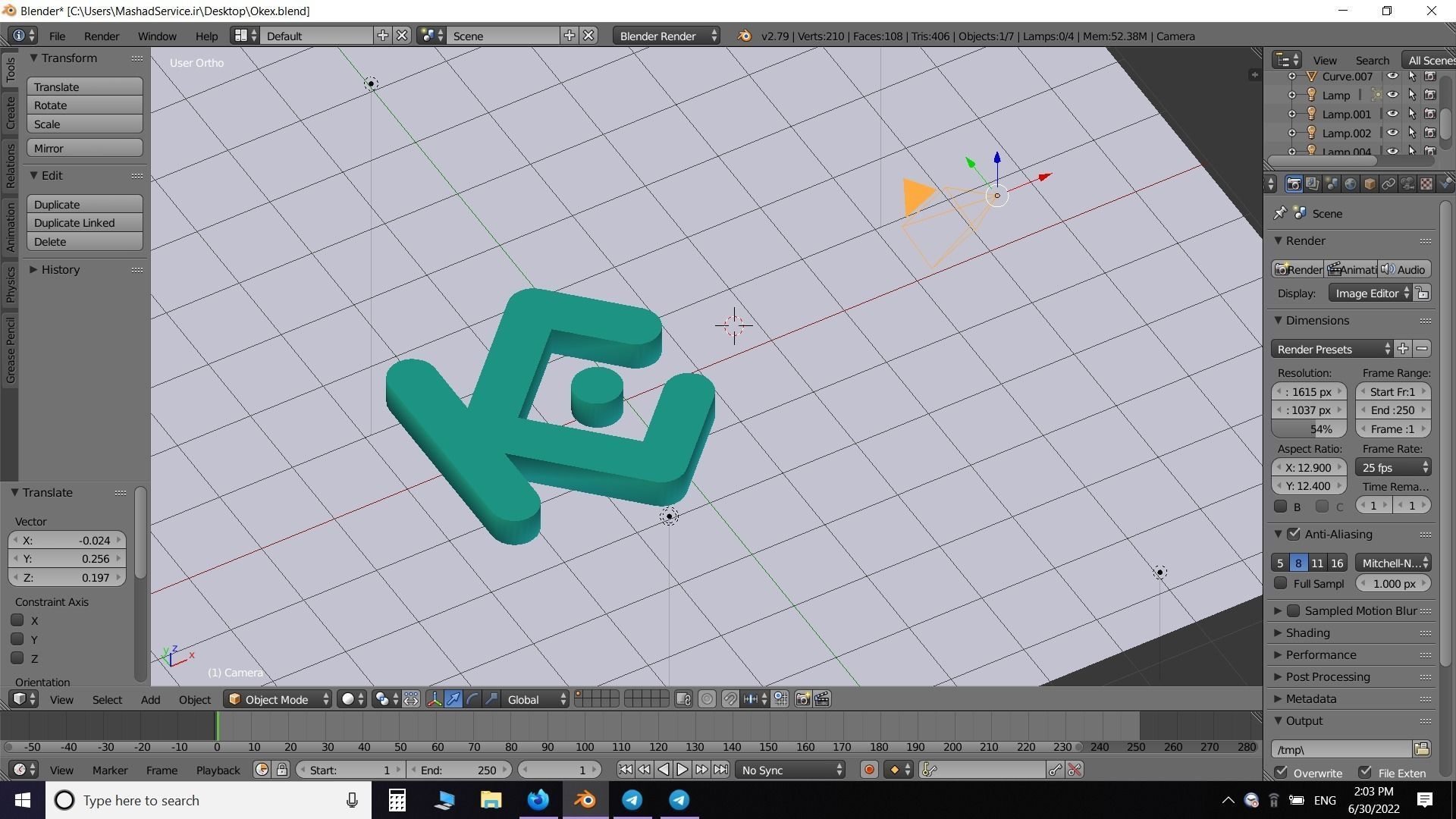Click the 54% resolution percentage slider
The height and width of the screenshot is (819, 1456).
tap(1310, 429)
